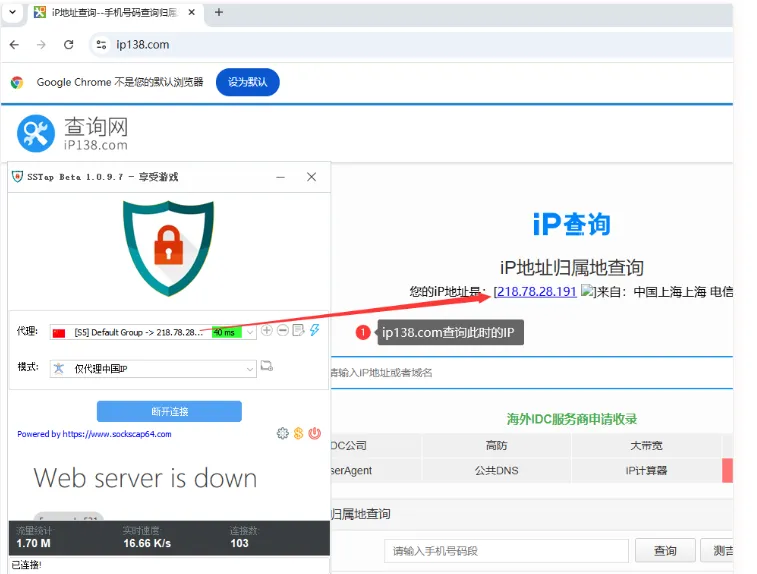Select the iP地址查询 browser tab
The height and width of the screenshot is (574, 757).
[x=115, y=13]
